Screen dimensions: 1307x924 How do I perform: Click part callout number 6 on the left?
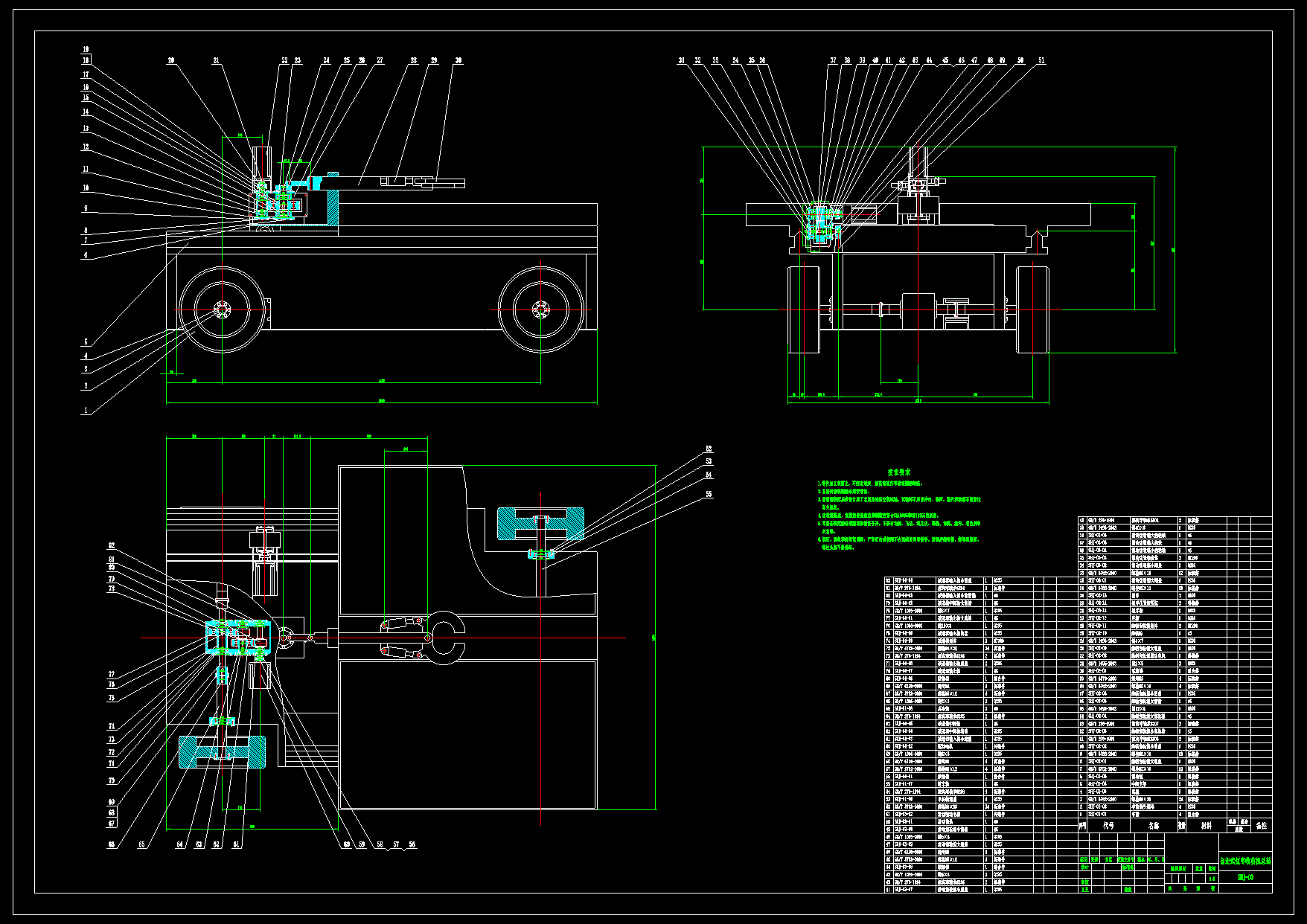point(86,255)
